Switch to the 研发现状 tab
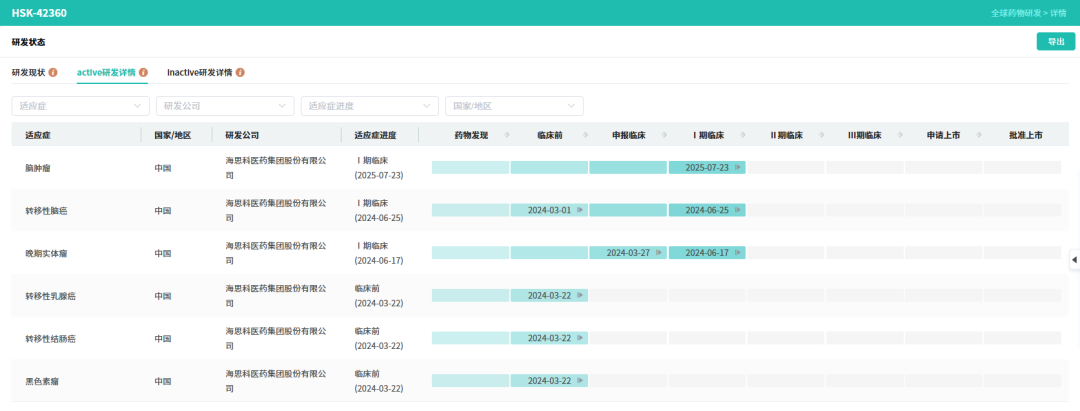 click(x=28, y=73)
